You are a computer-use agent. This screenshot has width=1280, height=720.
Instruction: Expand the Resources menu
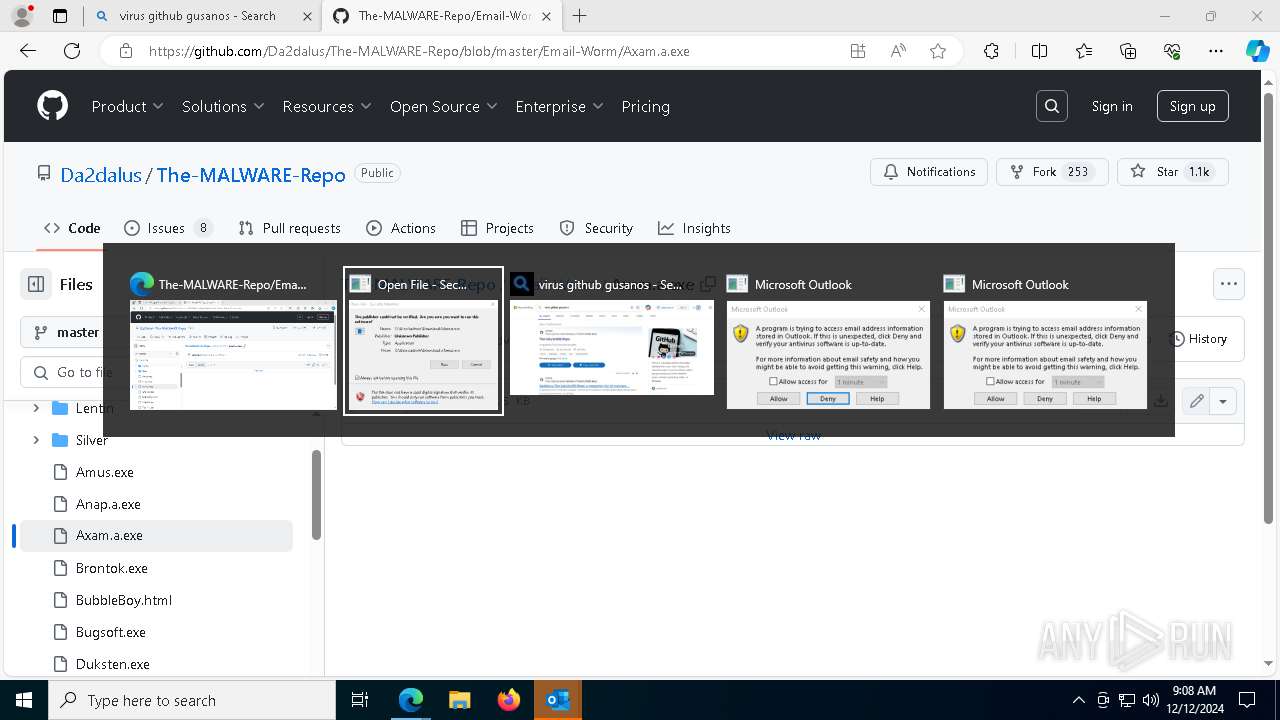point(327,106)
